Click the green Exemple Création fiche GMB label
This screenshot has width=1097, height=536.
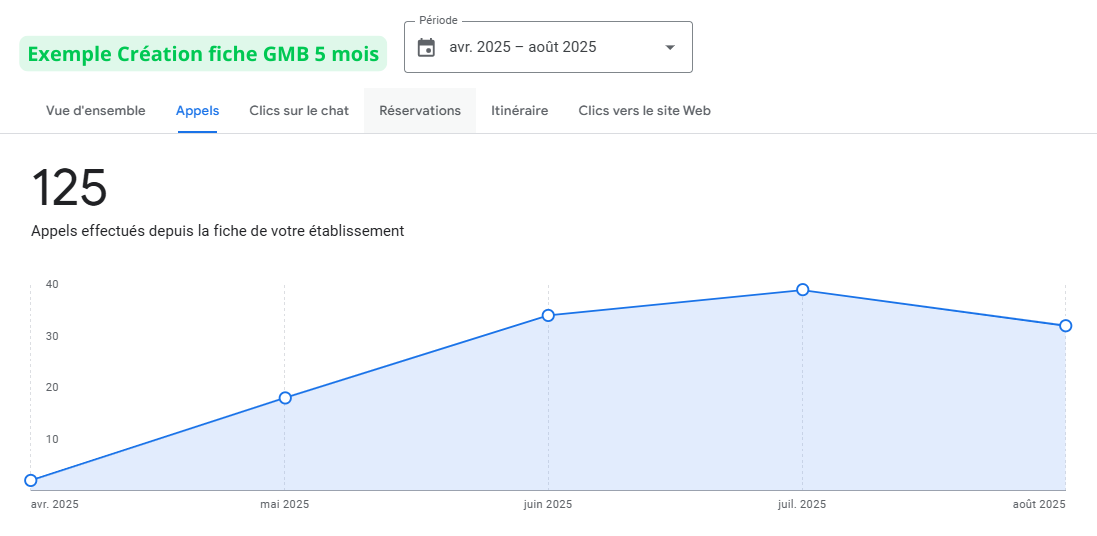coord(203,54)
